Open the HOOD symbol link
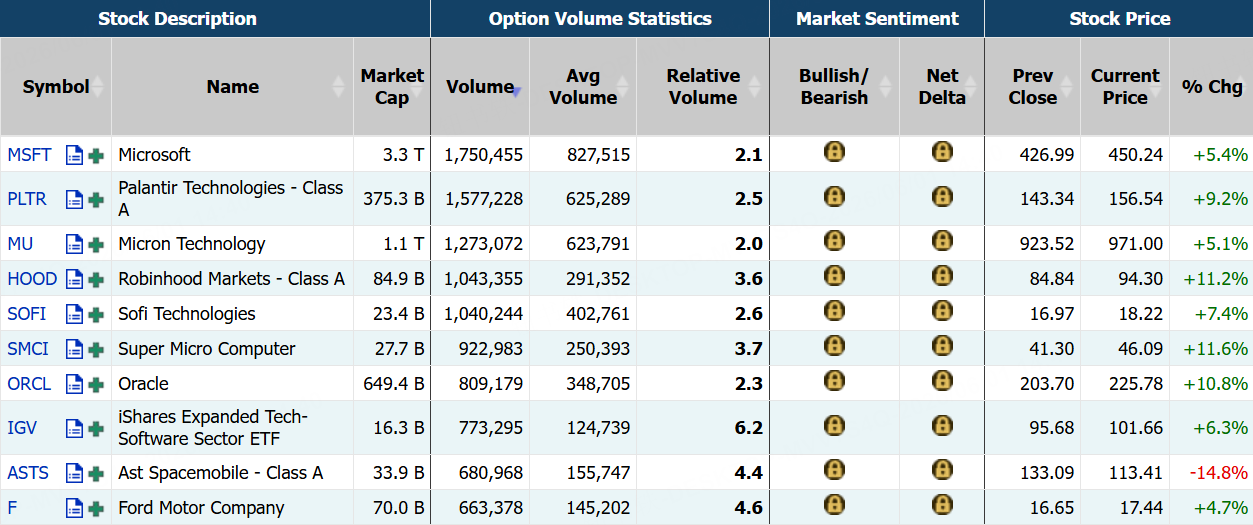The image size is (1253, 525). pos(32,279)
